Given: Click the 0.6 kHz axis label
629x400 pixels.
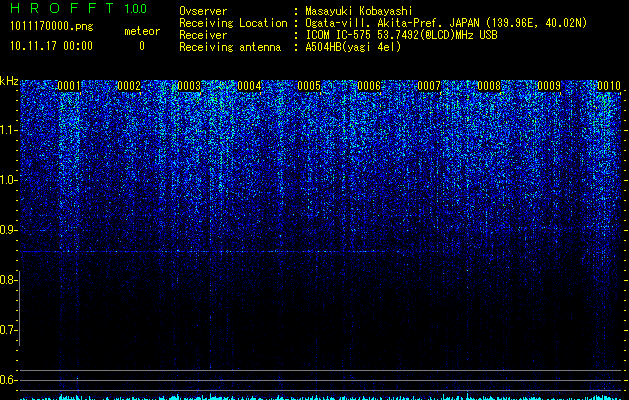Looking at the screenshot, I should [9, 380].
